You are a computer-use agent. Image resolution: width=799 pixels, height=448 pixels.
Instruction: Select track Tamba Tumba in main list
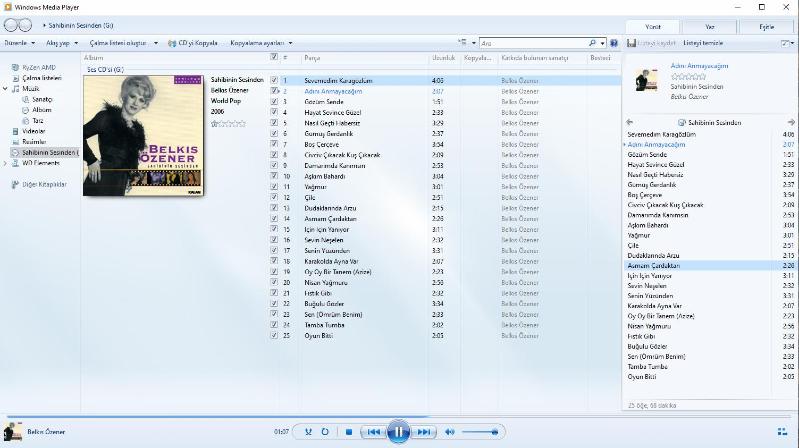pos(324,325)
